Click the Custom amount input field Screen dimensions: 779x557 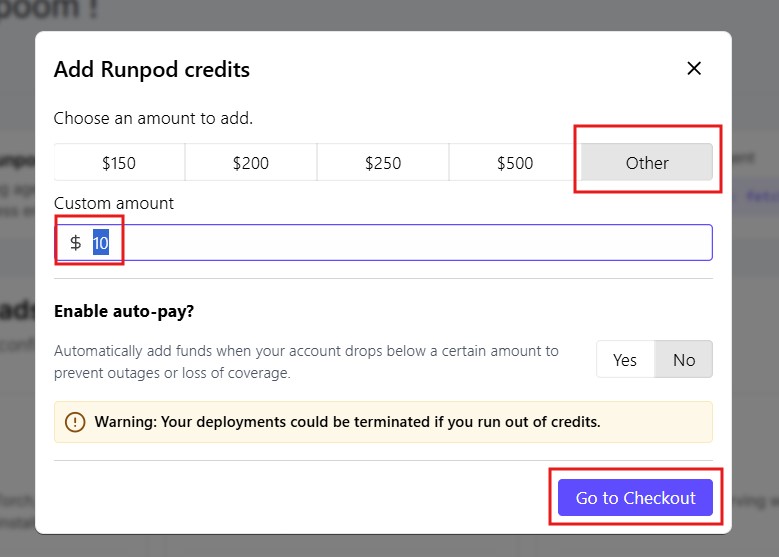click(384, 242)
